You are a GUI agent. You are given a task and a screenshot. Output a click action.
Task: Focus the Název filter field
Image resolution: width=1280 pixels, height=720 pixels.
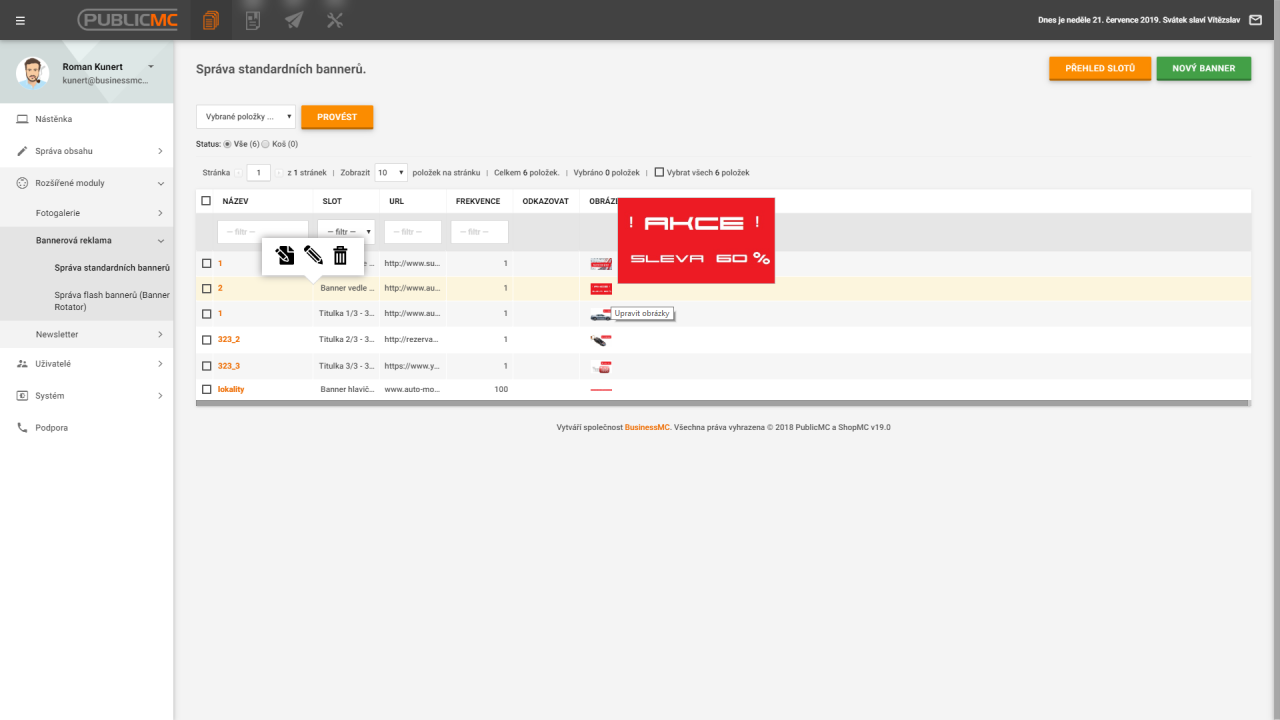[x=263, y=232]
